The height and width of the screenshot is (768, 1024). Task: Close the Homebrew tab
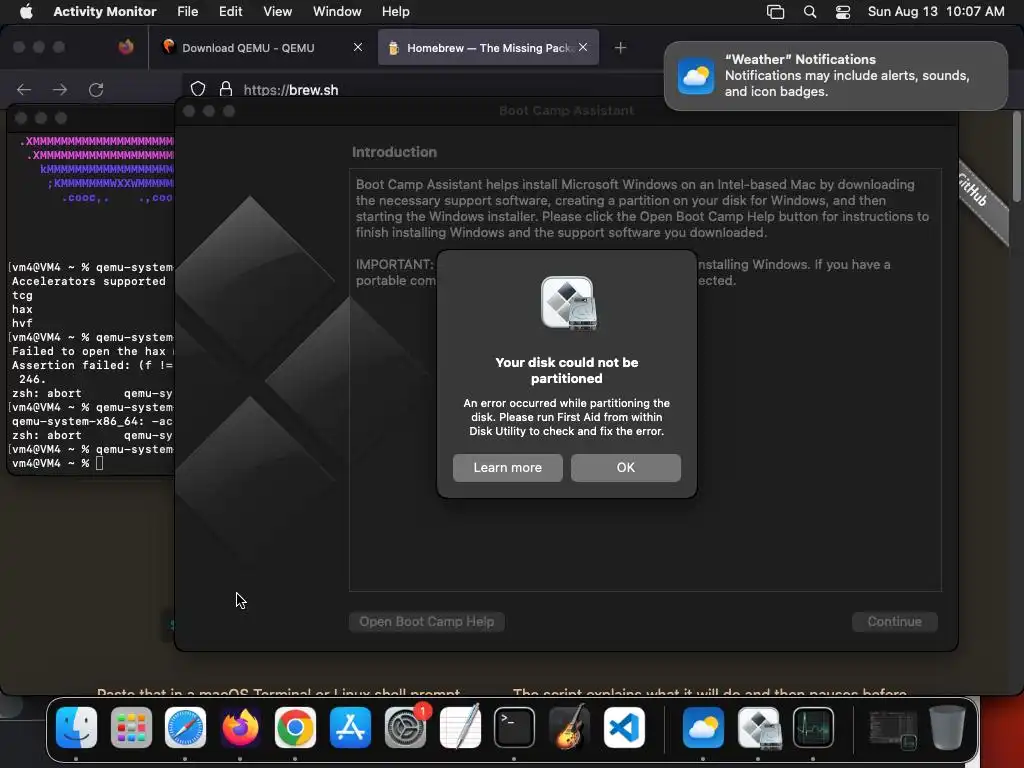(x=583, y=47)
